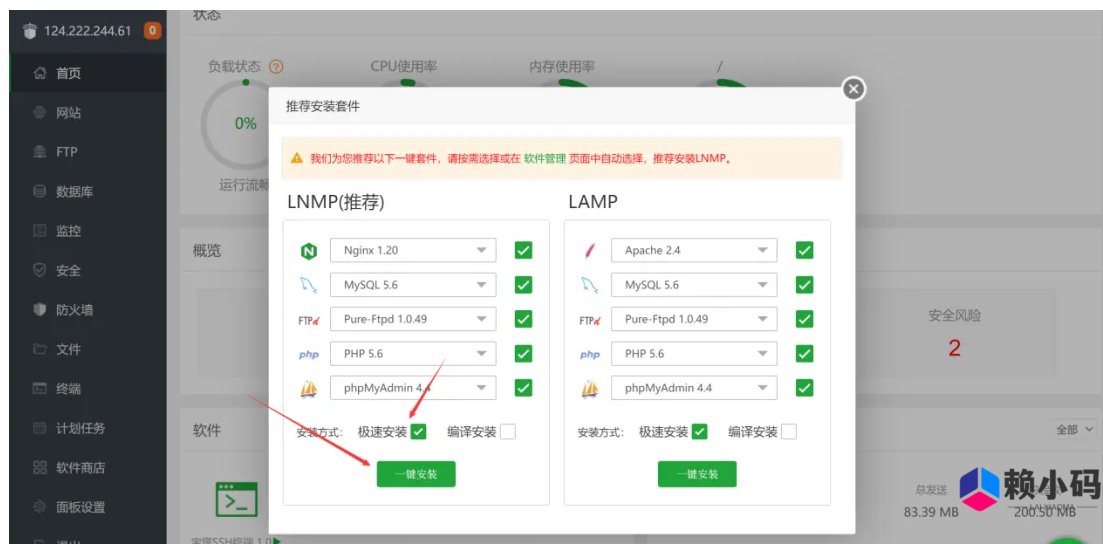1103x544 pixels.
Task: Click the MySQL dolphin icon in LNMP
Action: point(308,285)
